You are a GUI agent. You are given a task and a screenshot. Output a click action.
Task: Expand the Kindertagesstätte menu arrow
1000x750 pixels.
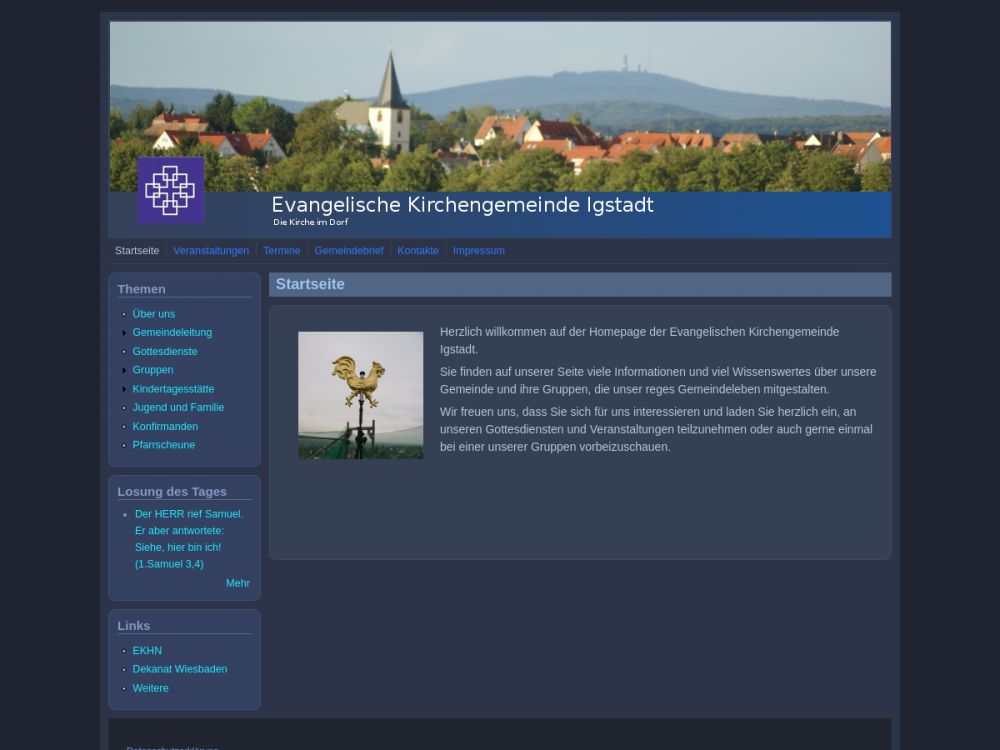point(124,389)
